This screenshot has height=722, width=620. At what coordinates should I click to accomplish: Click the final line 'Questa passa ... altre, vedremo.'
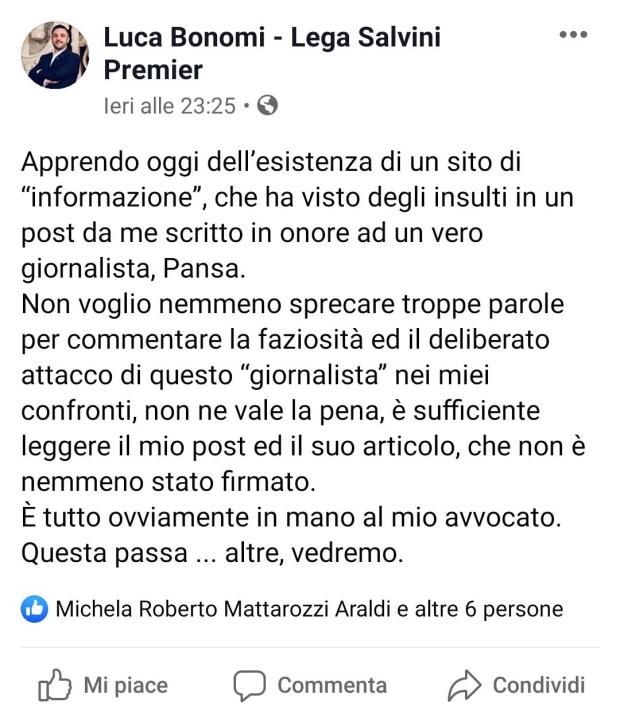212,553
